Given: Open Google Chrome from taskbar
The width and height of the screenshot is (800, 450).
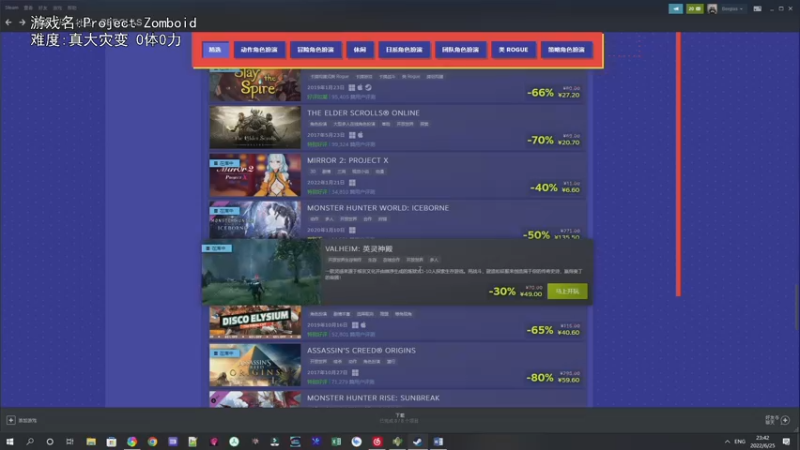Looking at the screenshot, I should [153, 441].
